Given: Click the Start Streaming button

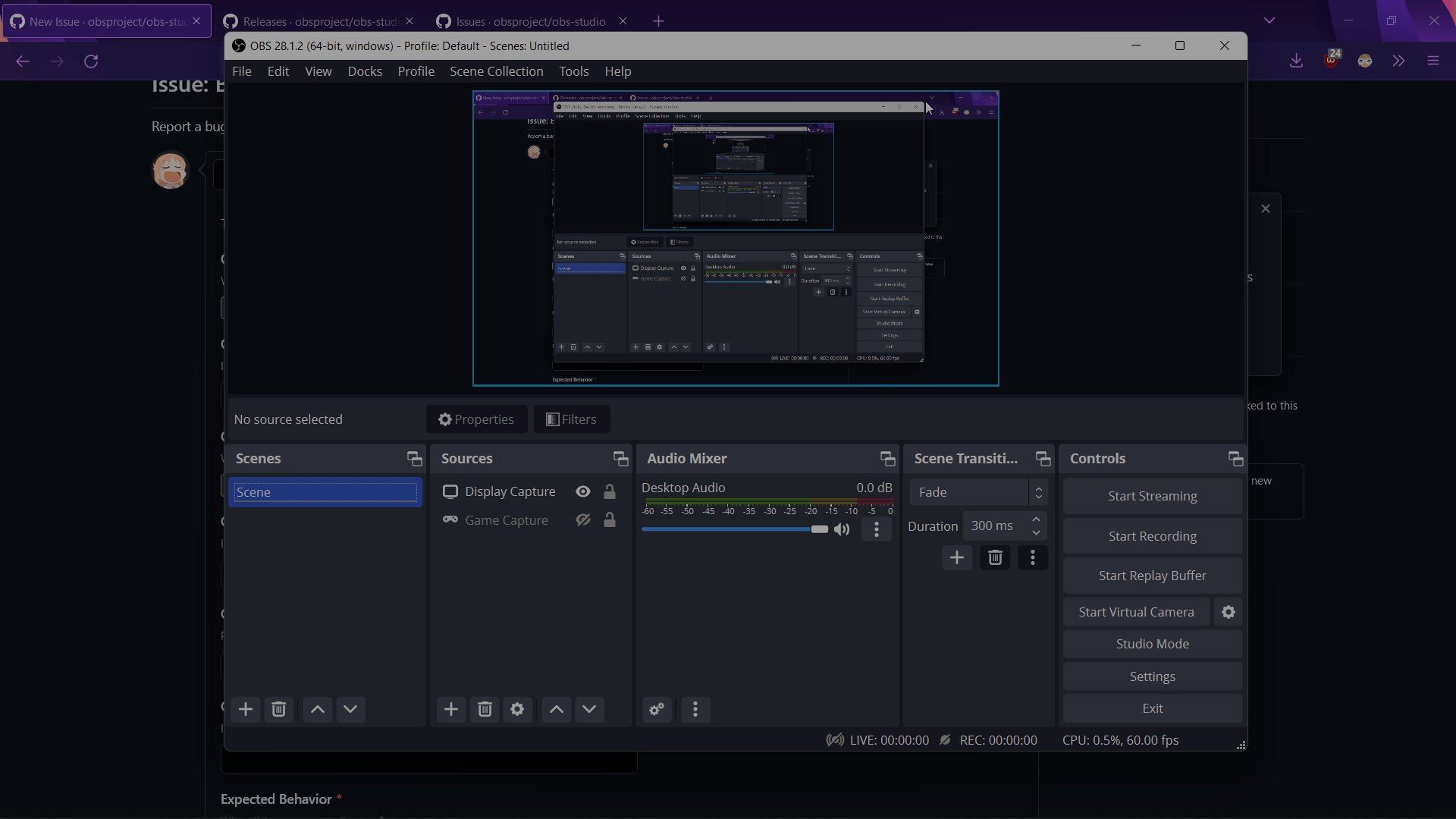Looking at the screenshot, I should click(x=1152, y=496).
